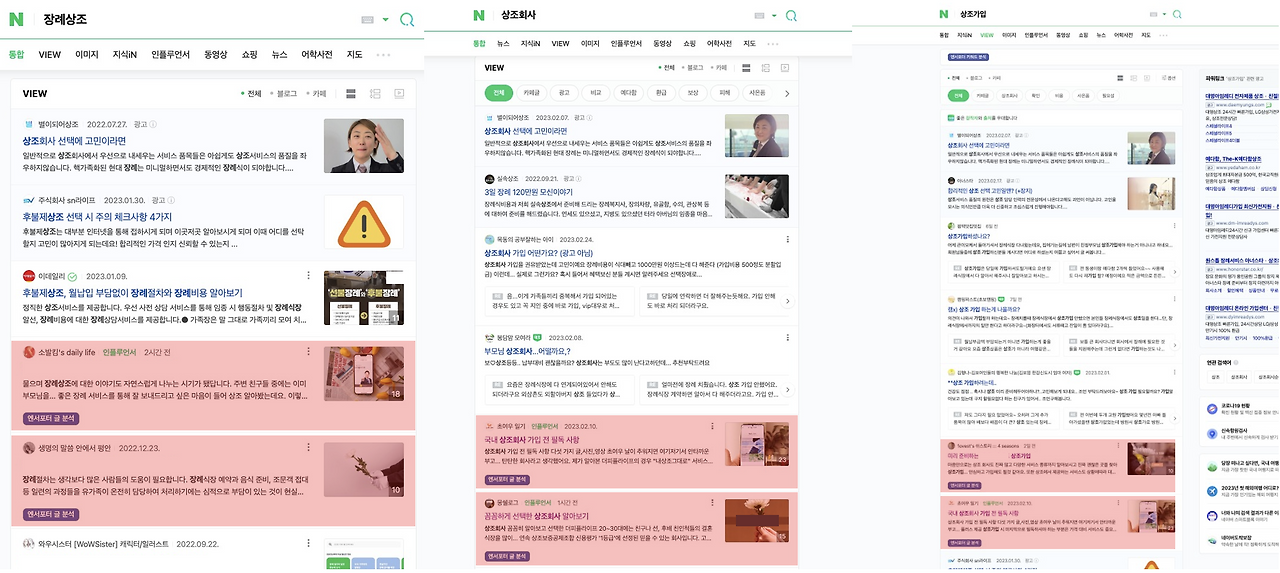Open the 쇼핑 tab in the 장례상조 window
The width and height of the screenshot is (1280, 573).
coord(250,55)
